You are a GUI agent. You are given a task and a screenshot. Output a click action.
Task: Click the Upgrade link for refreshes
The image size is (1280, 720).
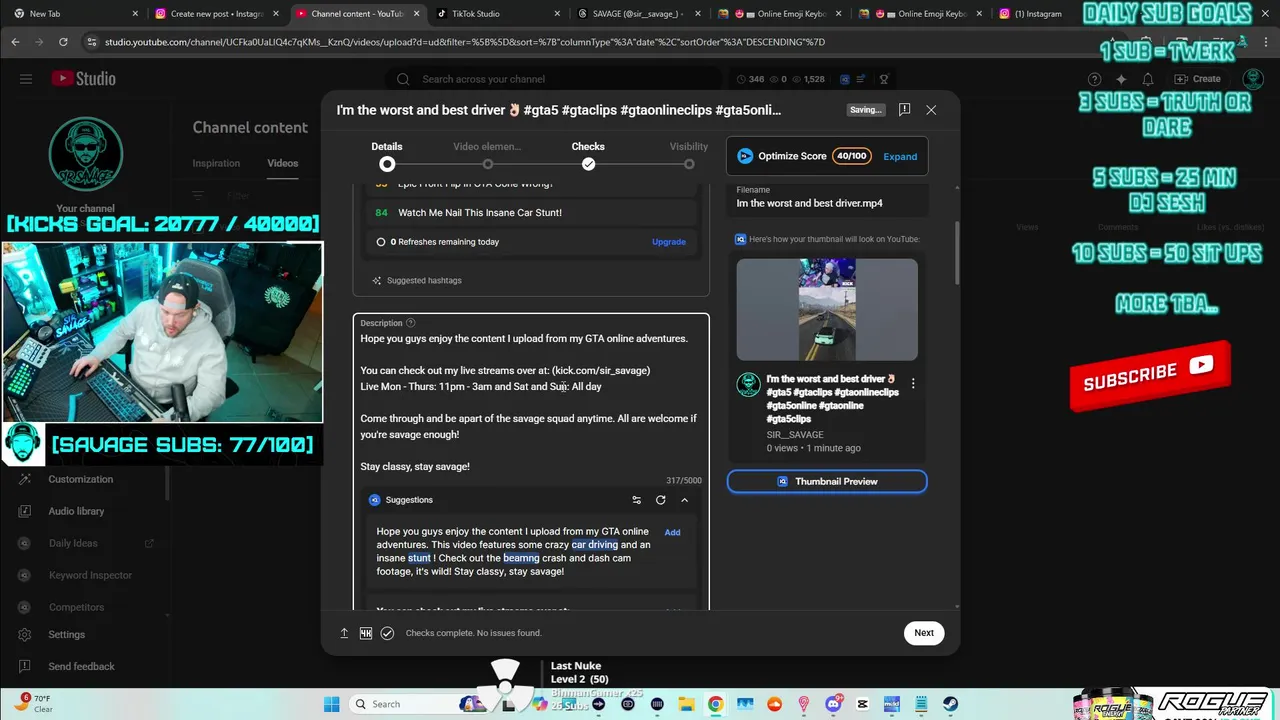[x=669, y=242]
